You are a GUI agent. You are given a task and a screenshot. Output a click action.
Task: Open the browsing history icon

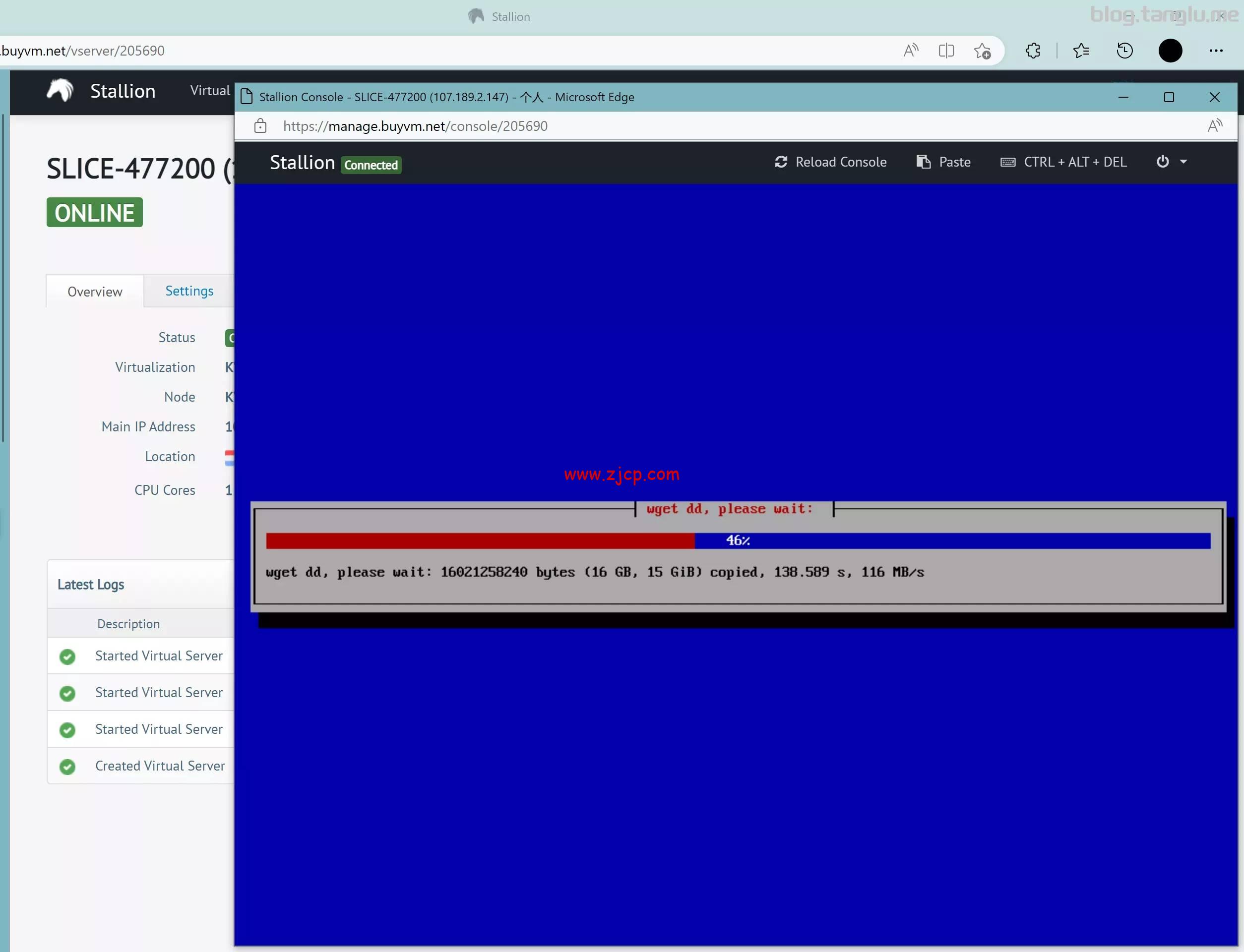1125,51
